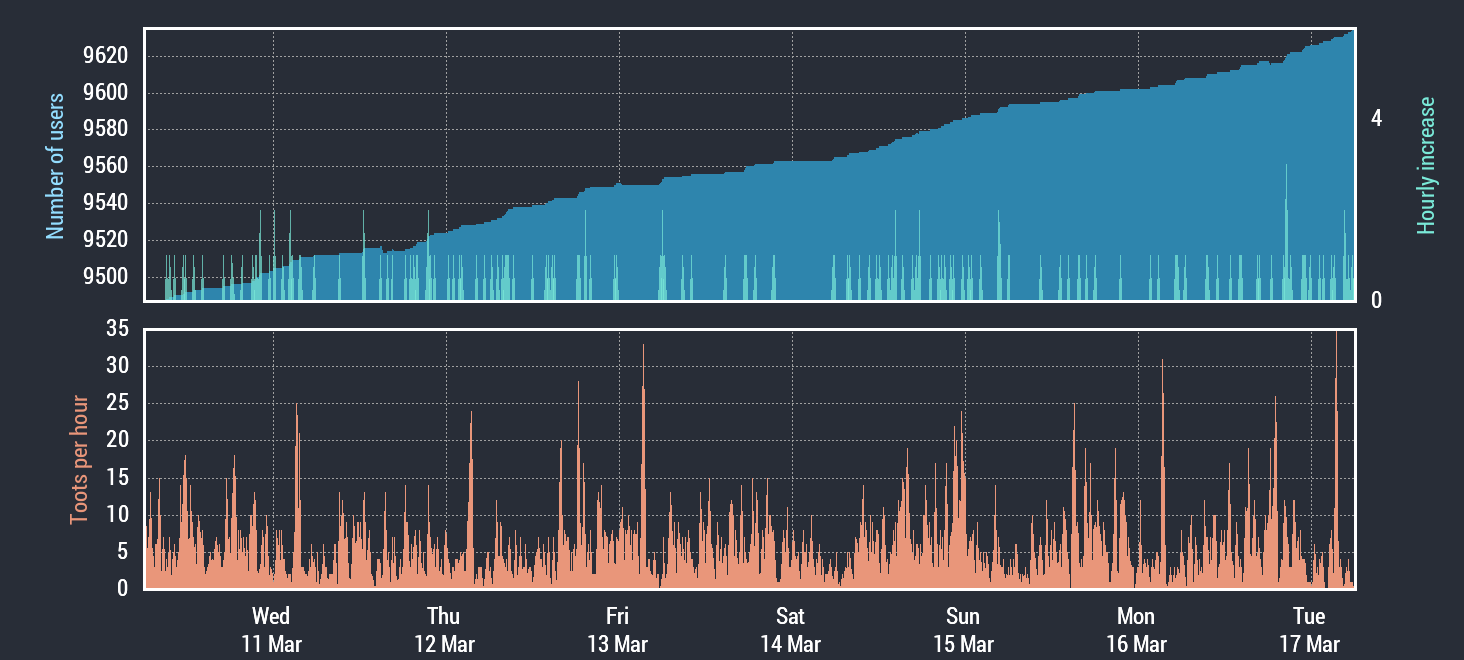Click the "Toots per hour" axis title
Image resolution: width=1464 pixels, height=660 pixels.
[79, 460]
